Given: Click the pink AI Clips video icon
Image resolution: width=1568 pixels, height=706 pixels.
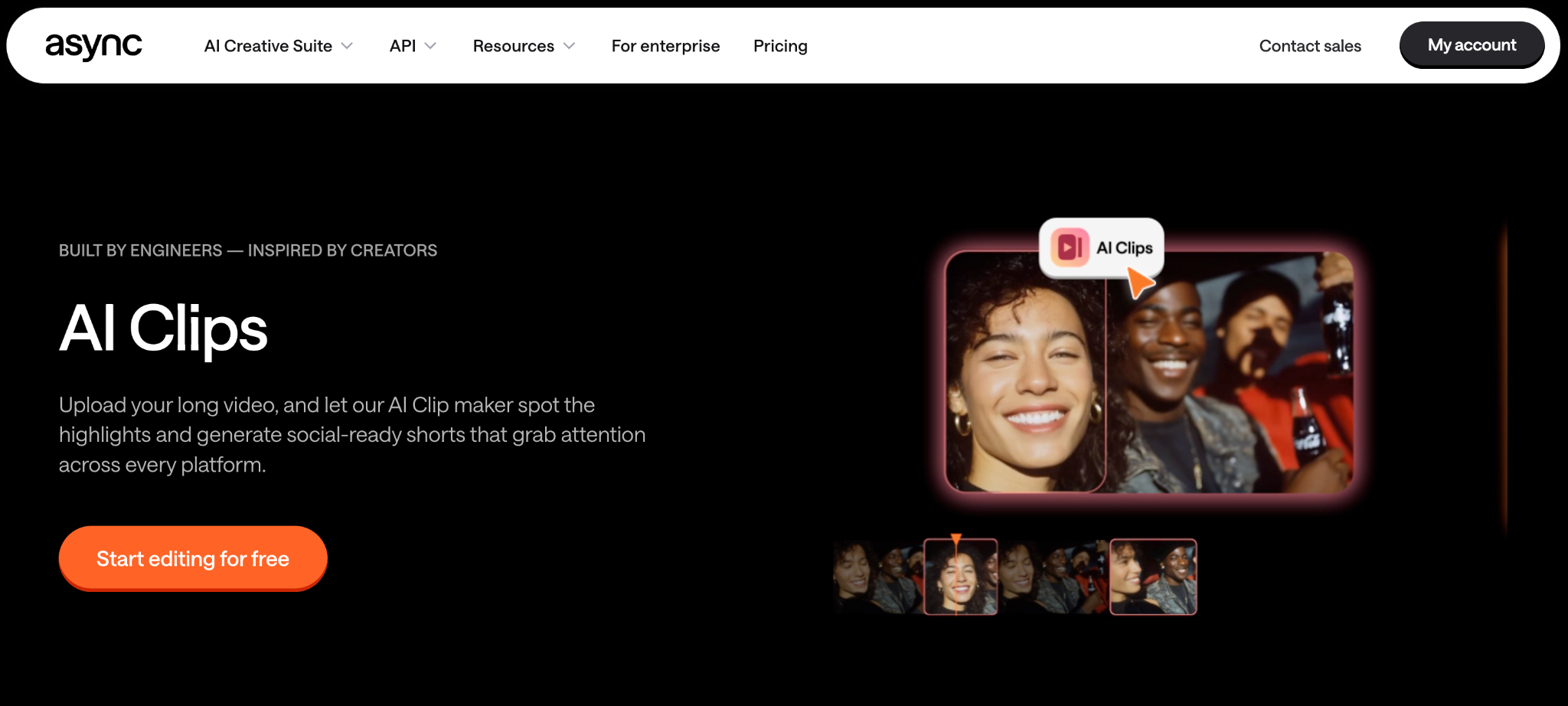Looking at the screenshot, I should pos(1070,247).
